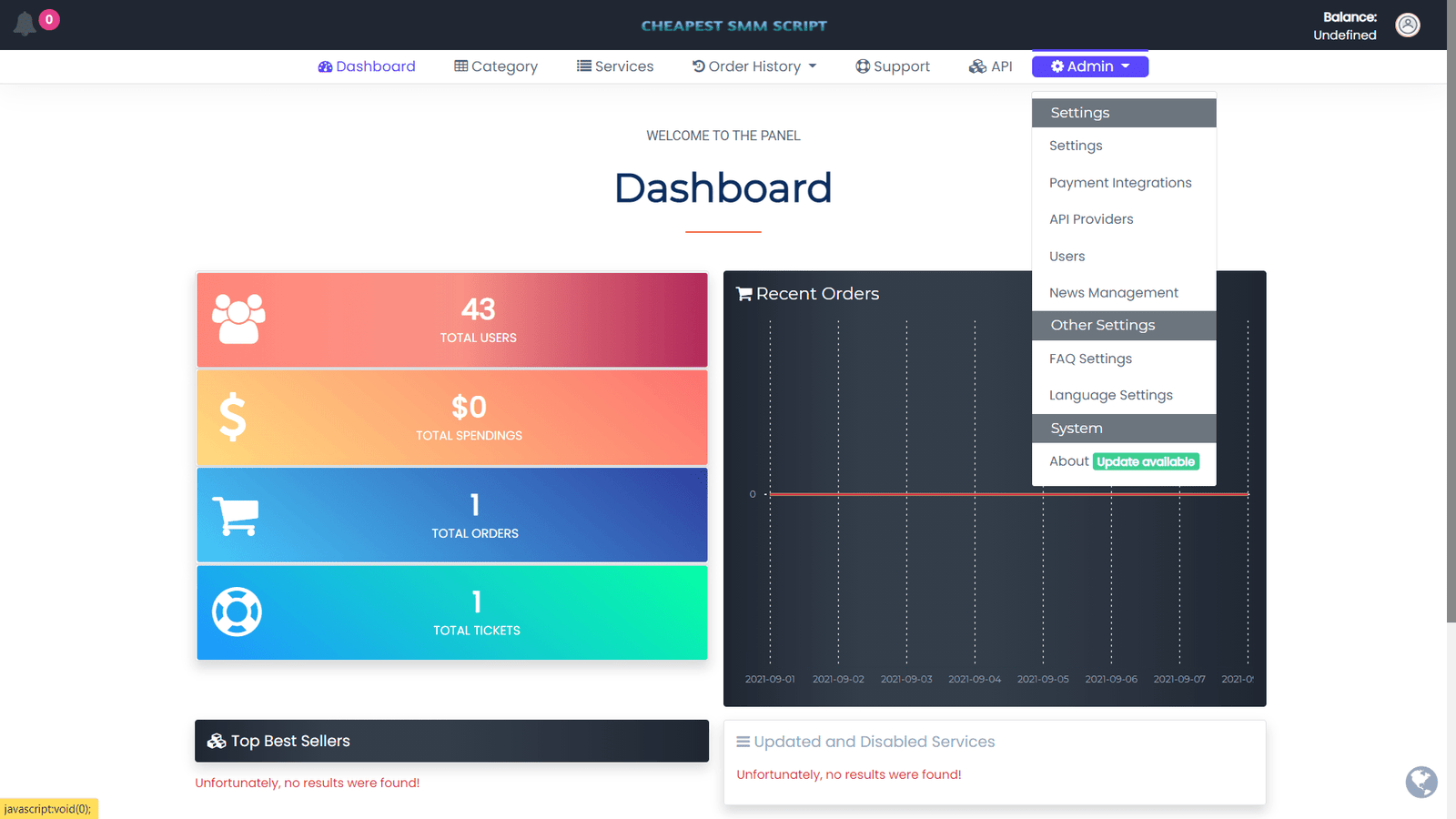Open Payment Integrations from Admin menu
Screen dimensions: 1456x819
click(x=1119, y=183)
